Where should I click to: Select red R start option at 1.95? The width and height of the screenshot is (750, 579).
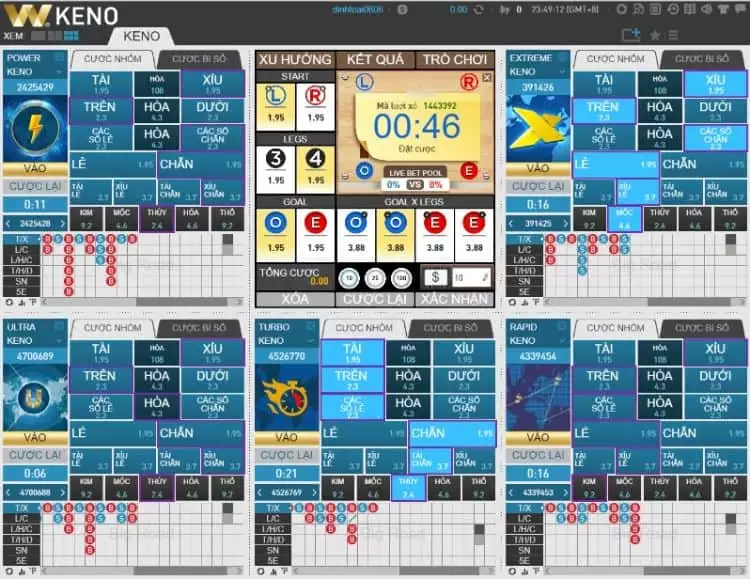(x=315, y=107)
